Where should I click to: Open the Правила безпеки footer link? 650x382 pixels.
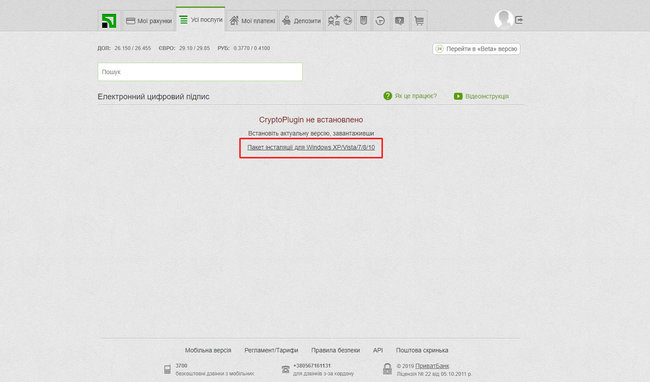coord(335,350)
